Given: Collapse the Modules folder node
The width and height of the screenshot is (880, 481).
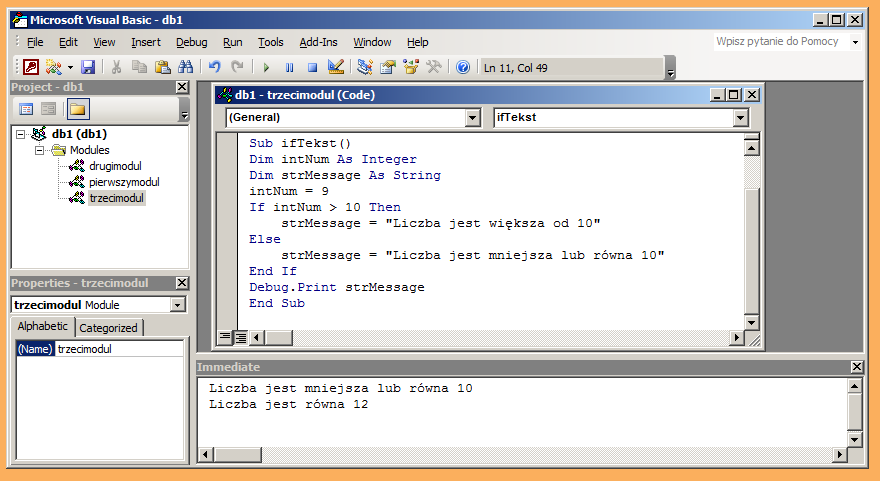Looking at the screenshot, I should (x=39, y=150).
